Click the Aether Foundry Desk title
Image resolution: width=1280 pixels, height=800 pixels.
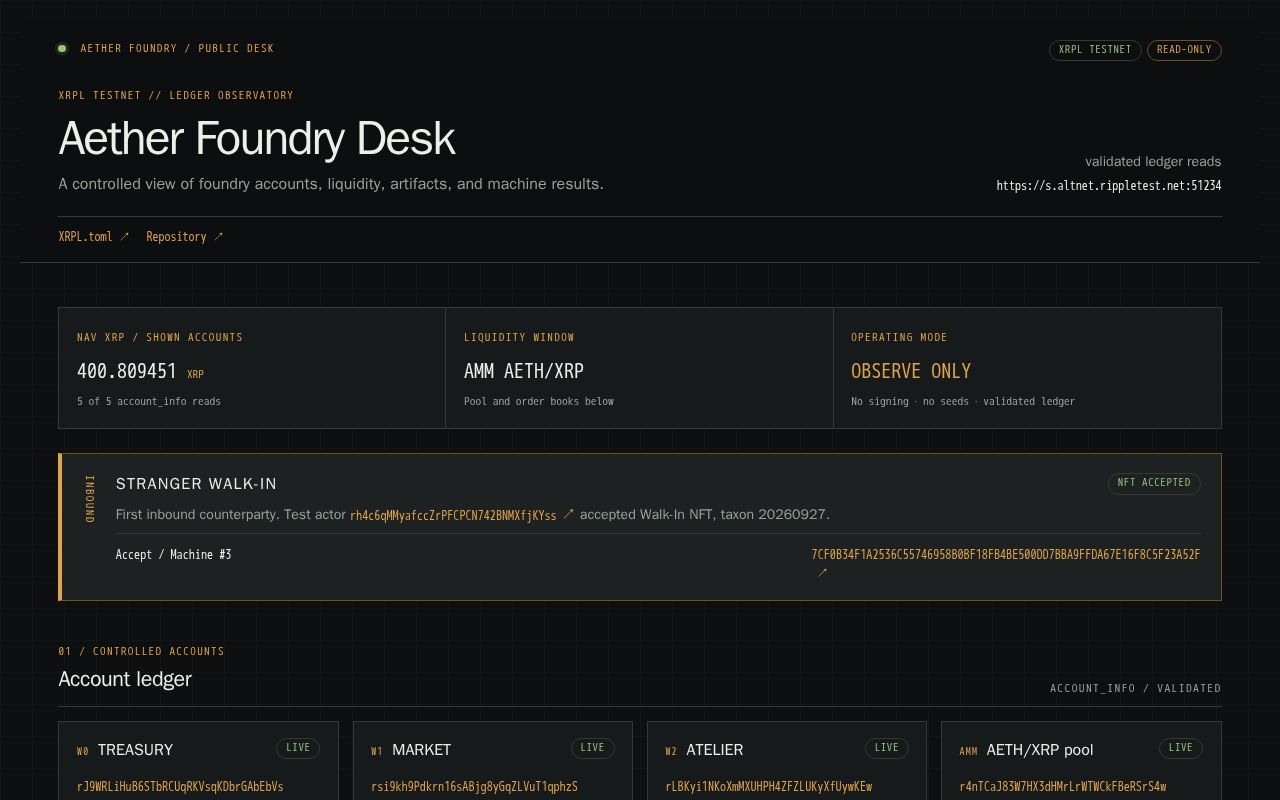click(257, 138)
